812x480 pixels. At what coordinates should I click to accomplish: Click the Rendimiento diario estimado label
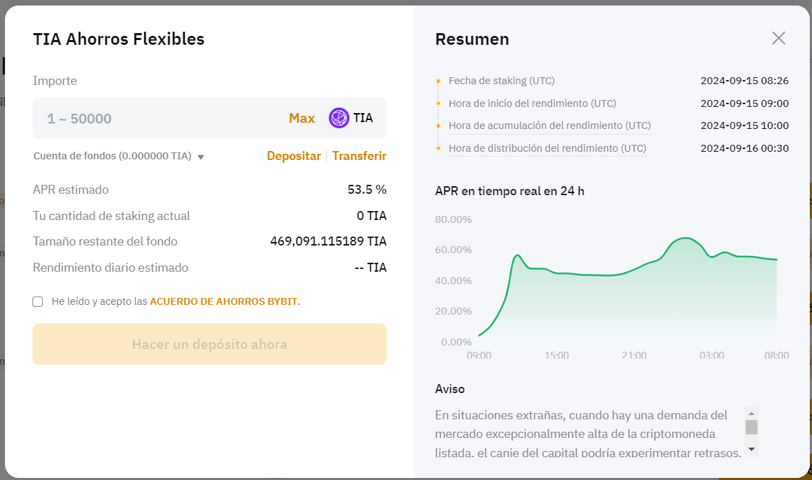110,268
